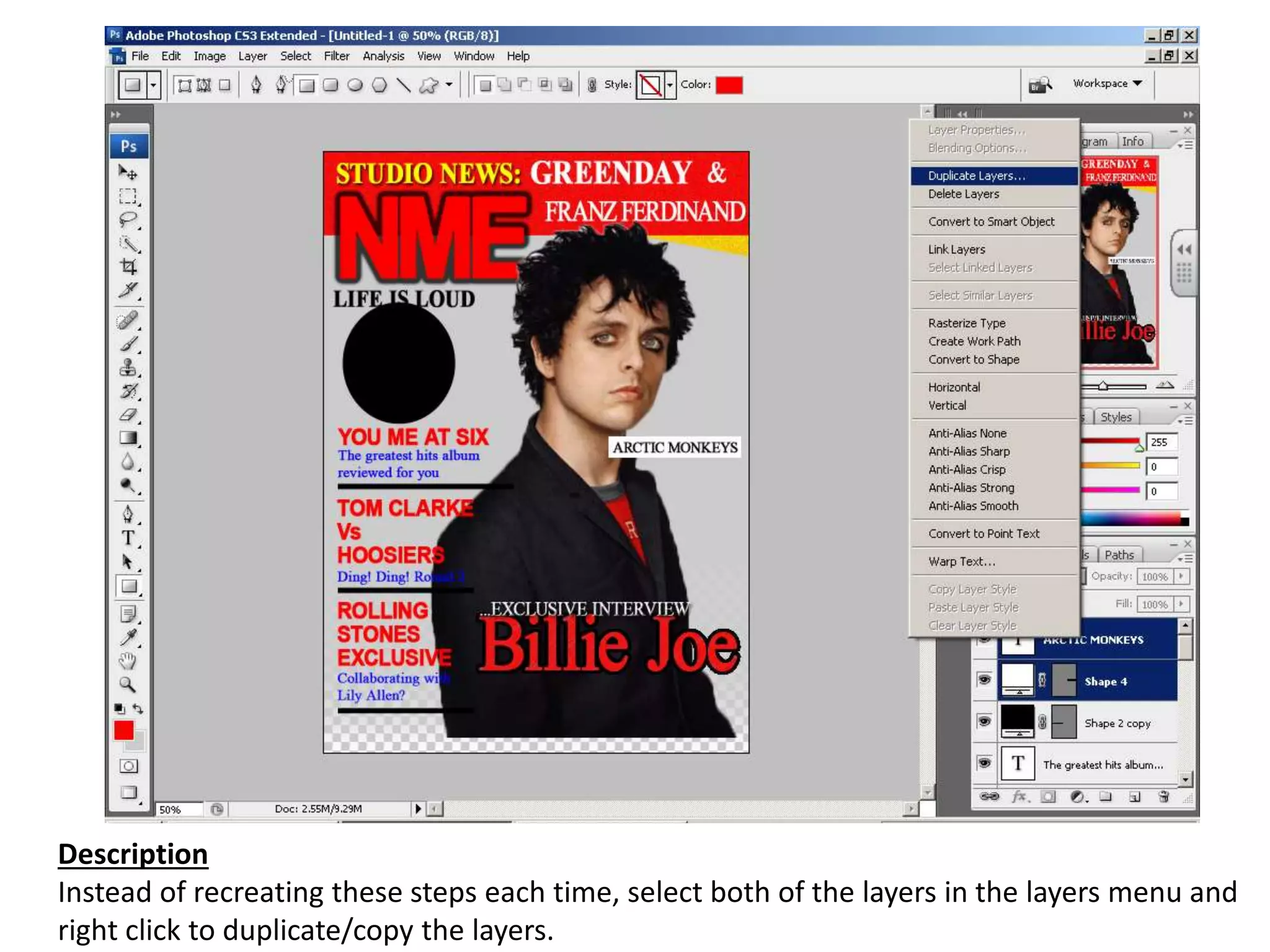
Task: Select the Eraser tool
Action: tap(128, 415)
